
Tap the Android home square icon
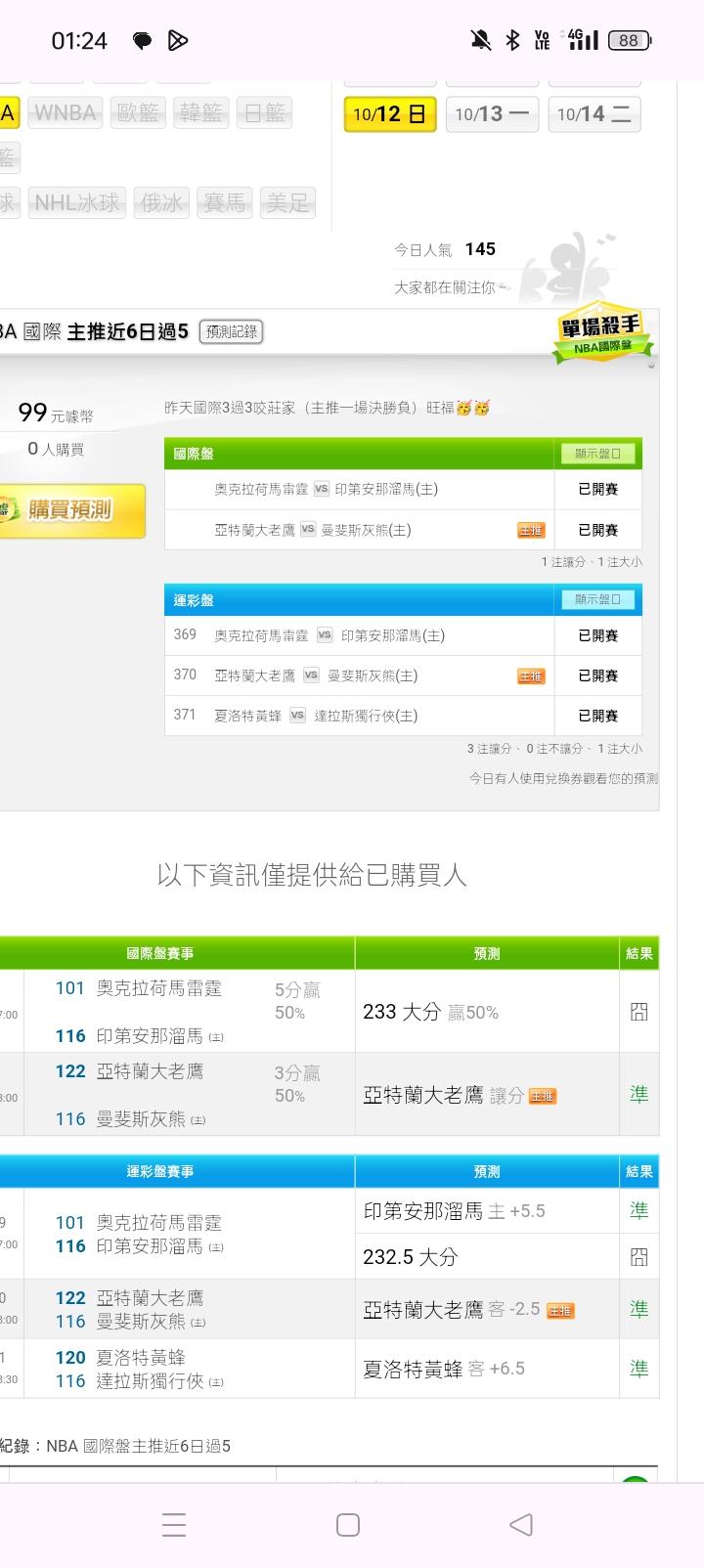[348, 1524]
